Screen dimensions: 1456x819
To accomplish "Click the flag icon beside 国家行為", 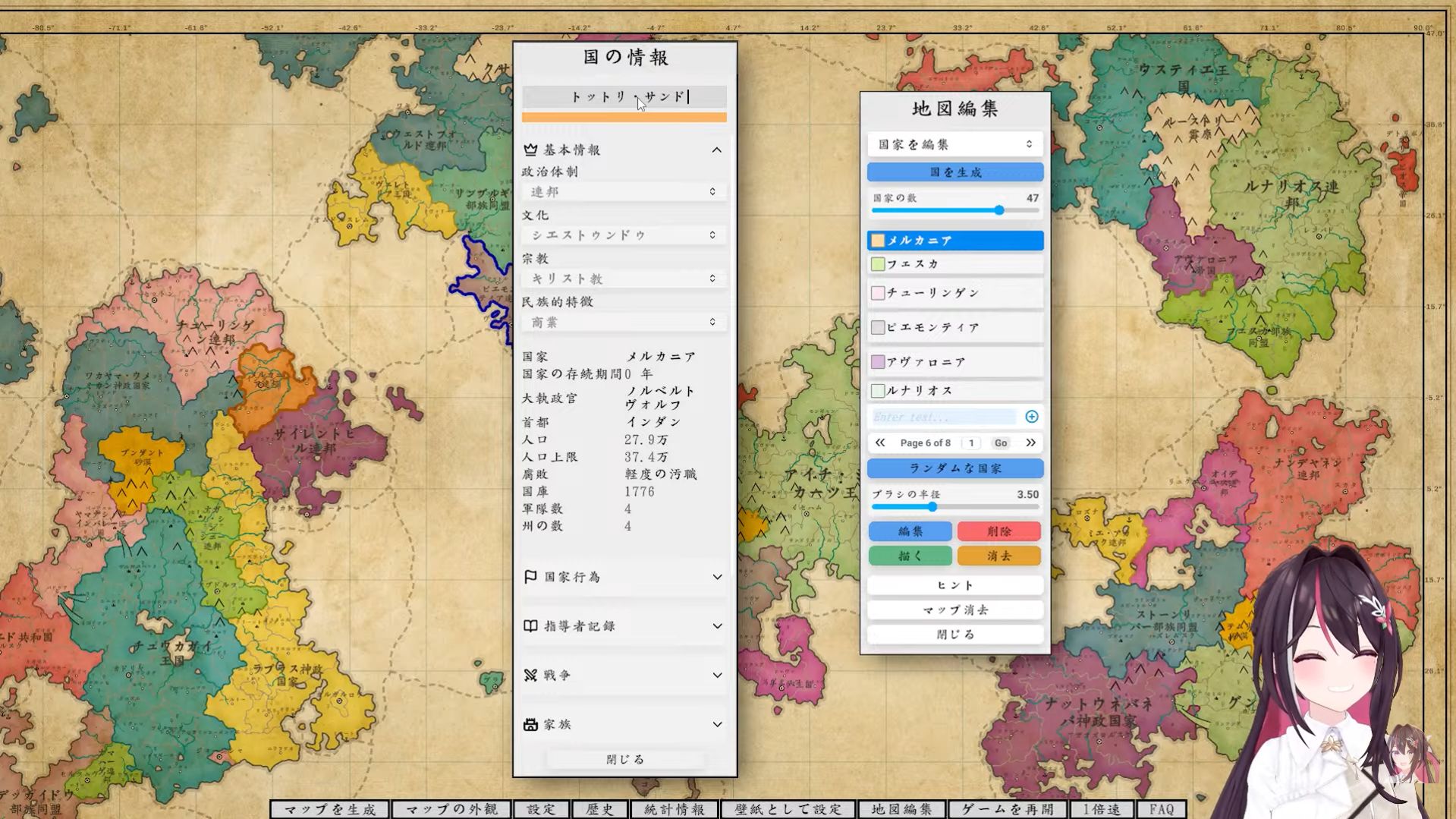I will point(530,577).
